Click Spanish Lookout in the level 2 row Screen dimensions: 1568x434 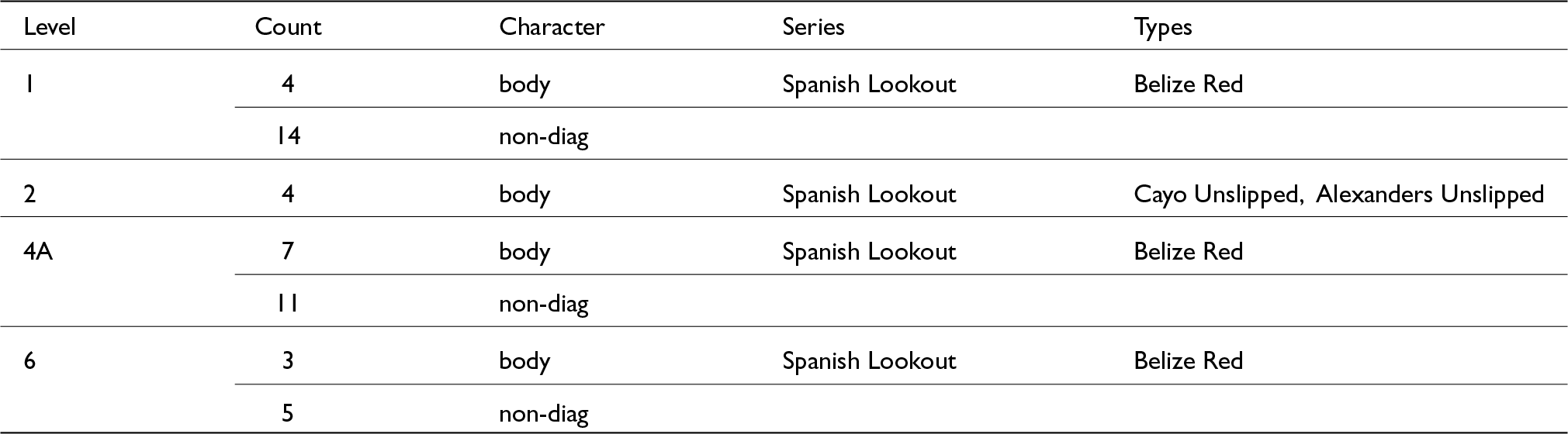point(869,194)
